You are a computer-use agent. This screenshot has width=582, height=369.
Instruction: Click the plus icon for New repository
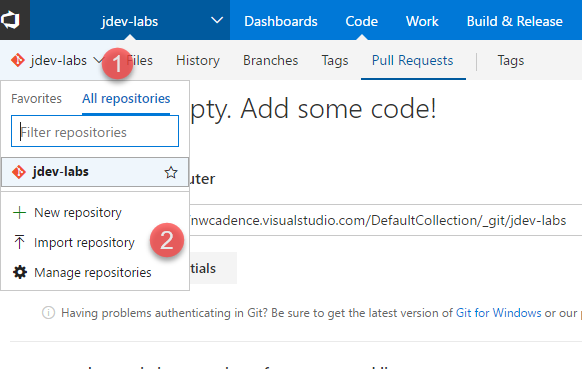[19, 213]
